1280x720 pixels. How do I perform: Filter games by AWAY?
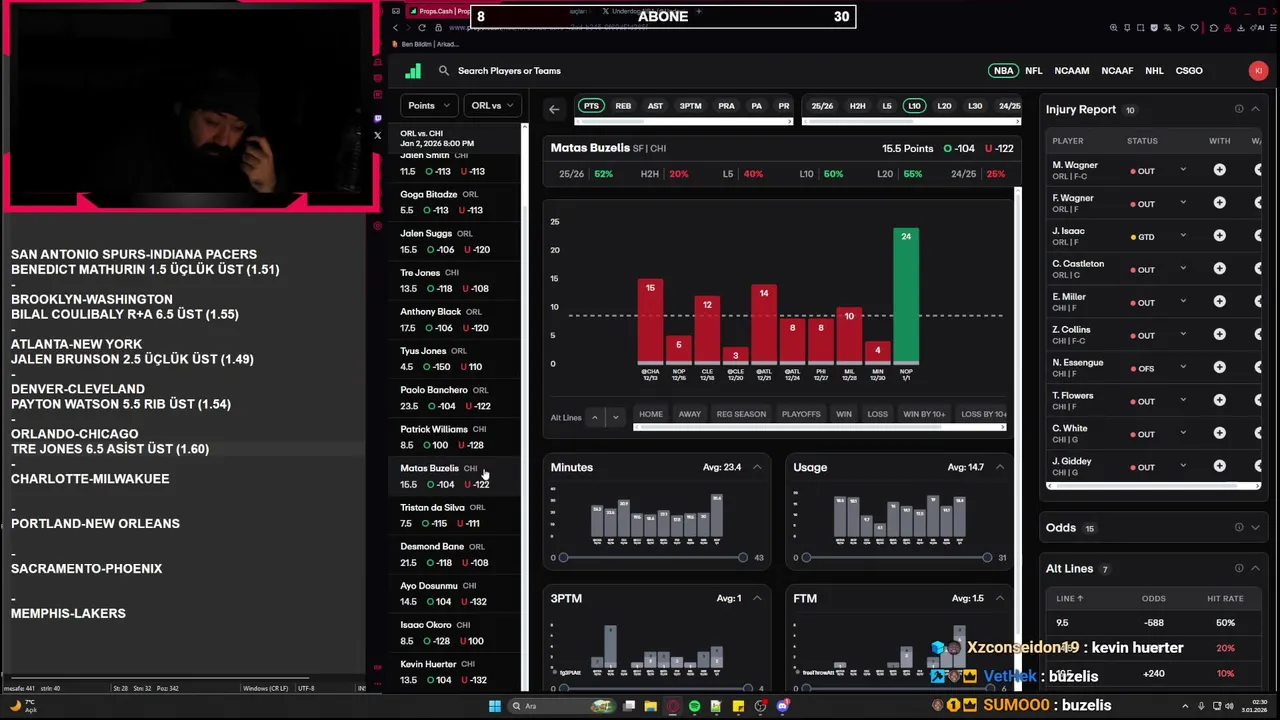pyautogui.click(x=690, y=414)
